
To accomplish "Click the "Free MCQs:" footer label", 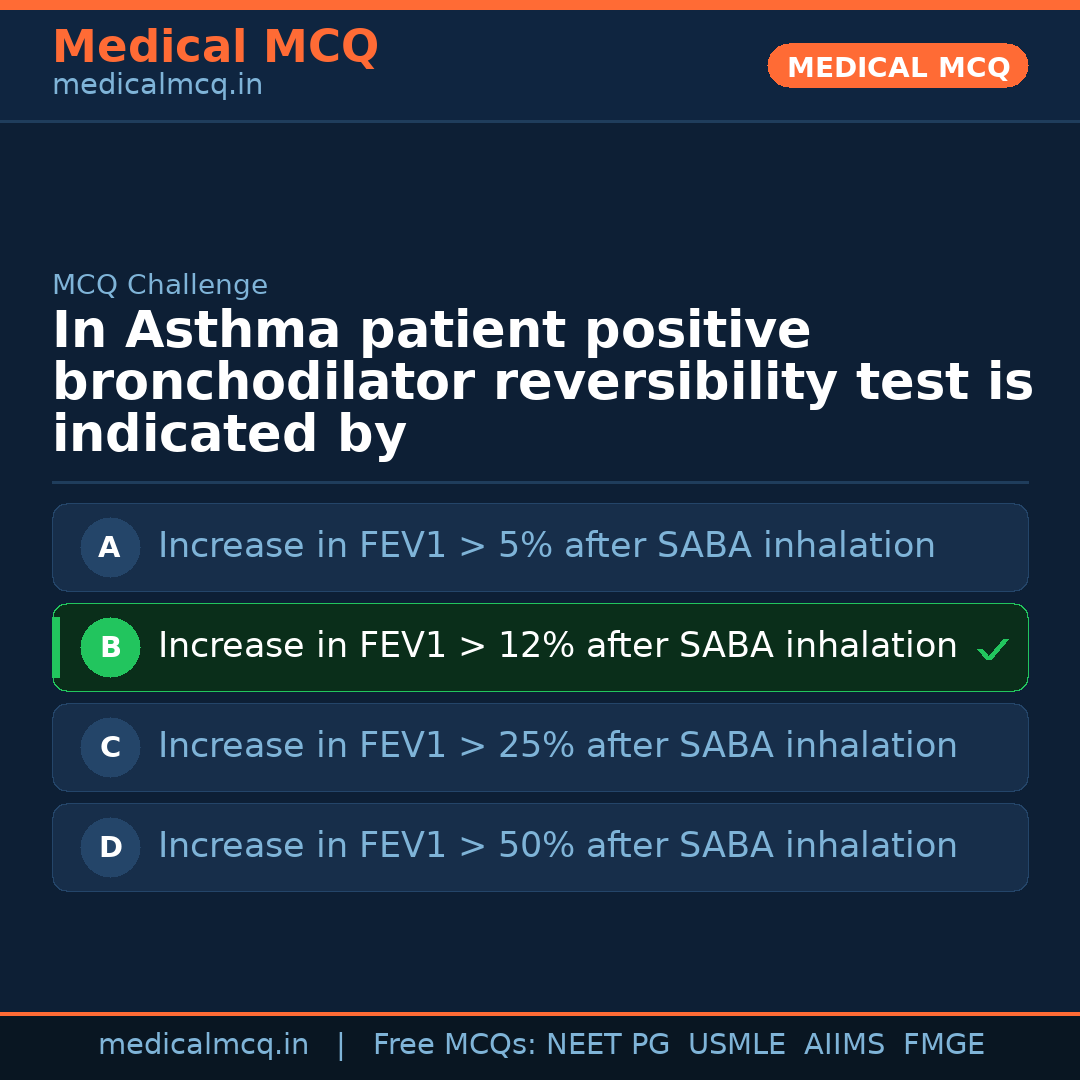I will pos(455,1045).
